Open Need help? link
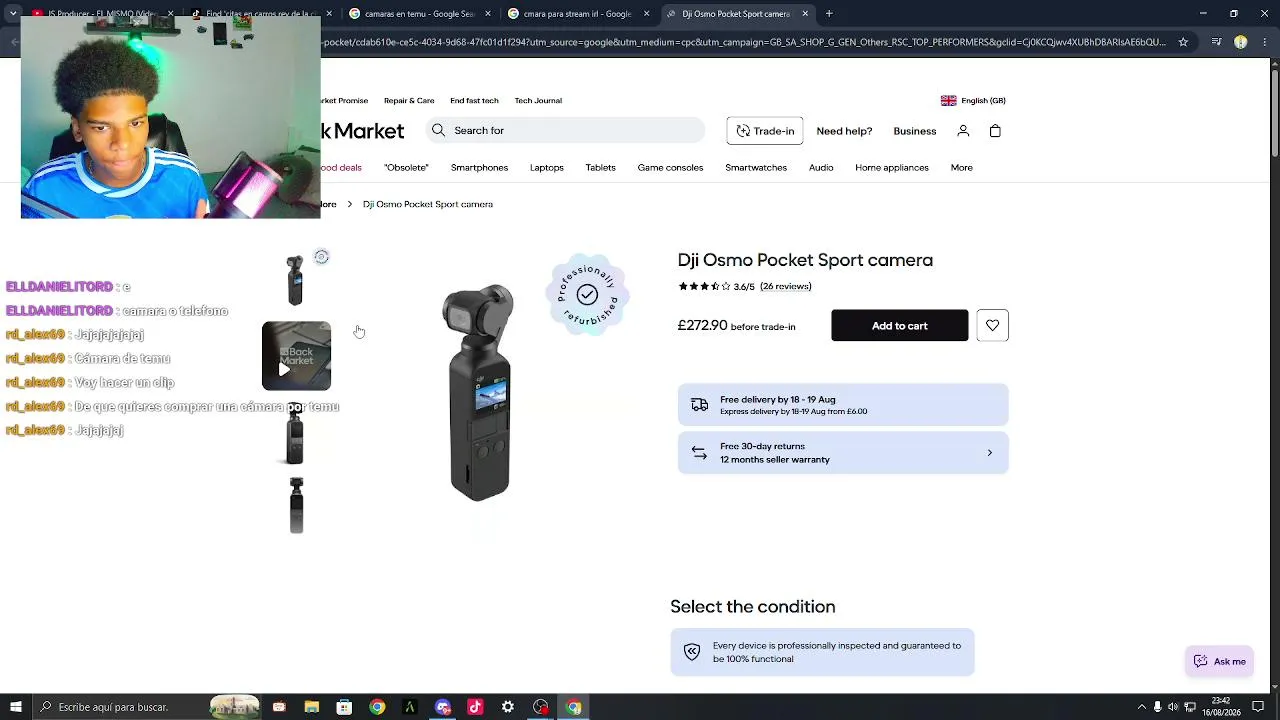The image size is (1280, 720). 844,131
